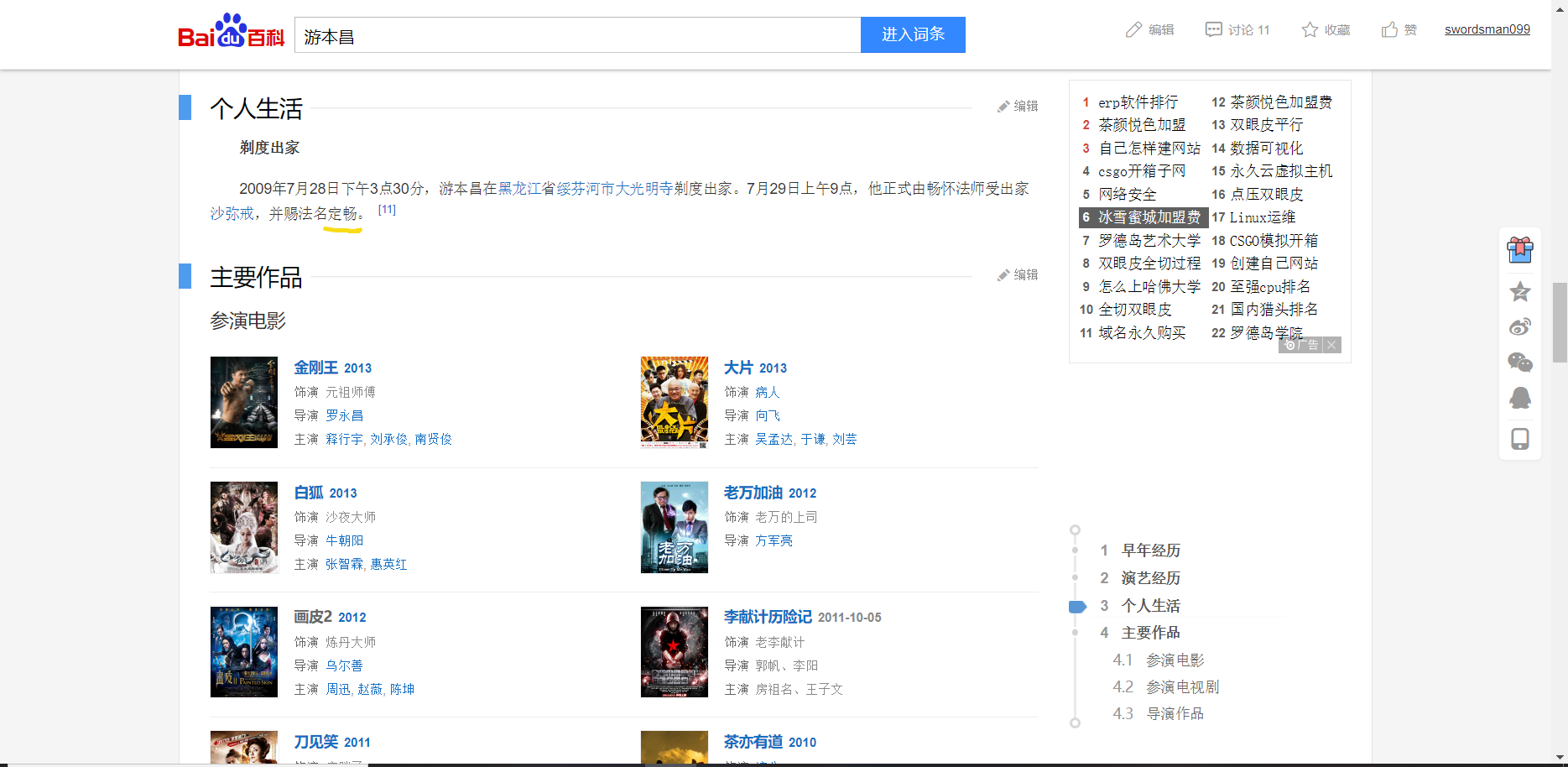Click the pencil edit icon in header
The width and height of the screenshot is (1568, 767).
tap(1133, 30)
